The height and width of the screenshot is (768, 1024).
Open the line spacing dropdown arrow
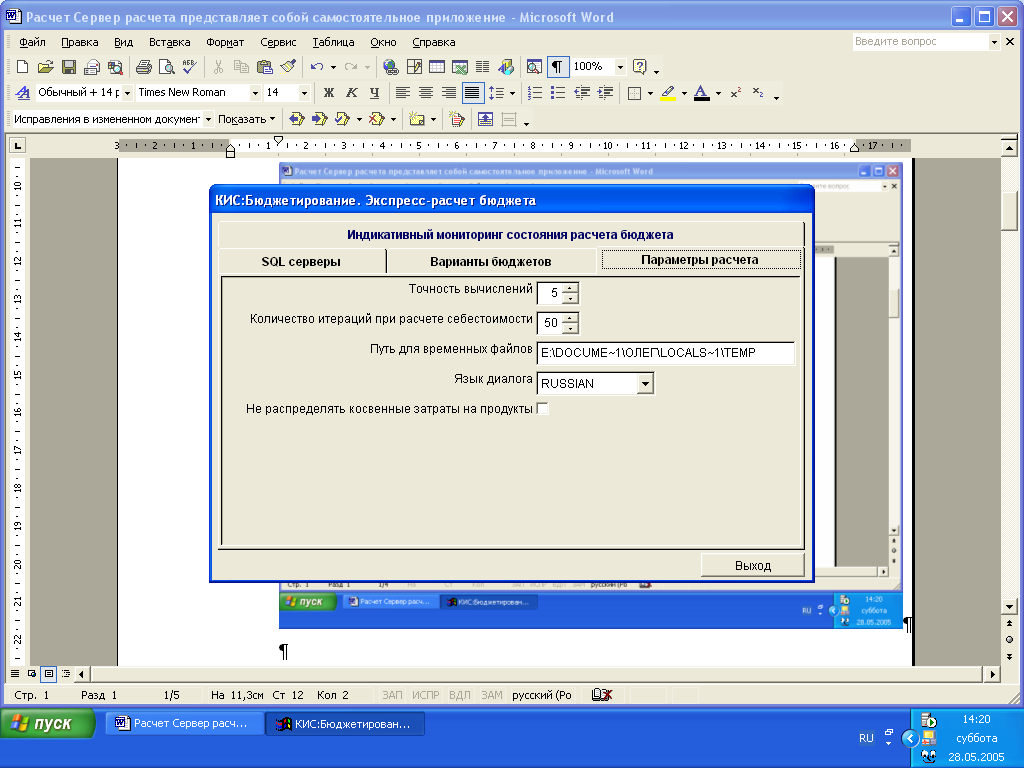click(513, 93)
